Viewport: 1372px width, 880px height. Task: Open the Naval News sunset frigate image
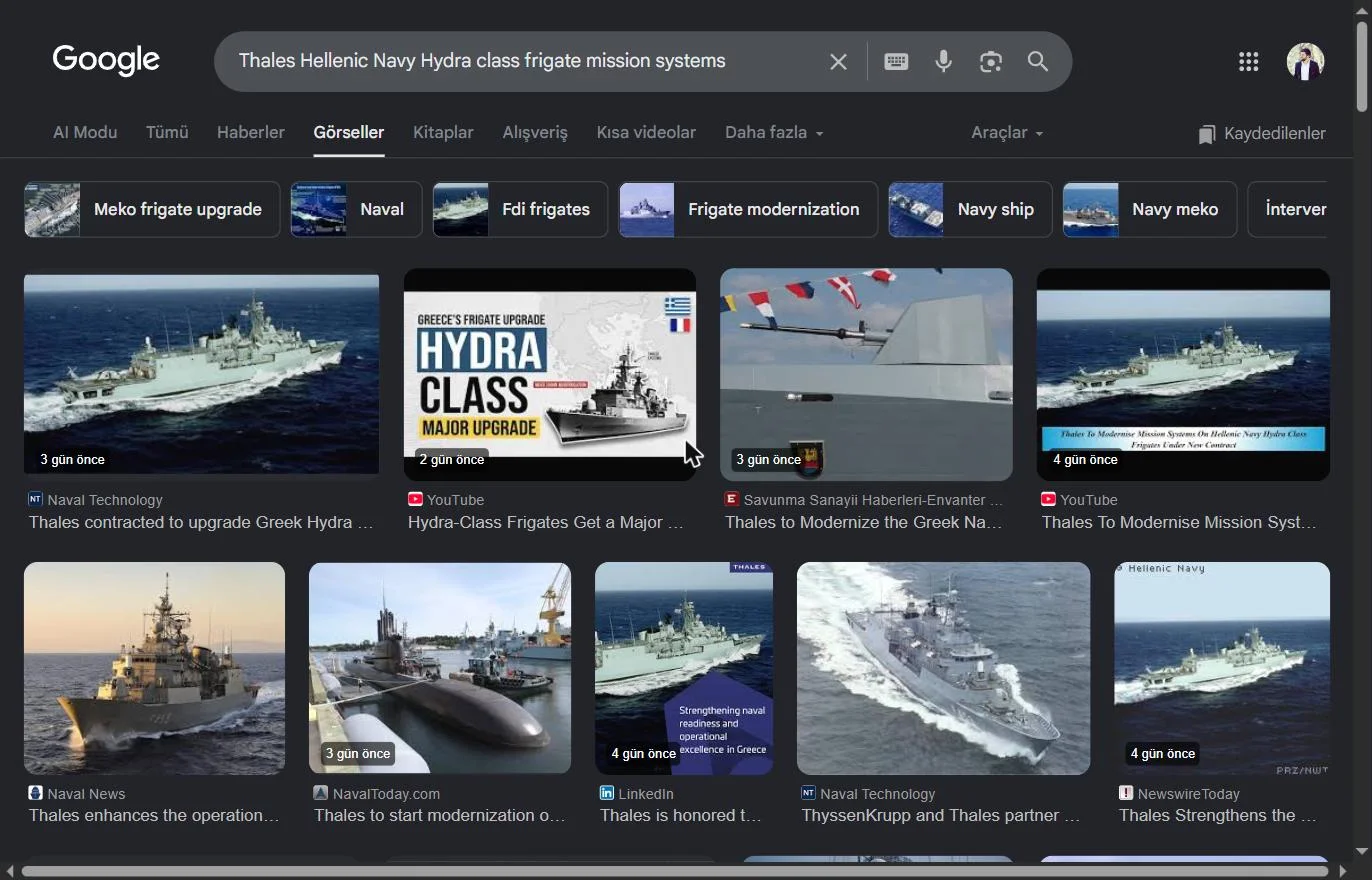(x=154, y=668)
